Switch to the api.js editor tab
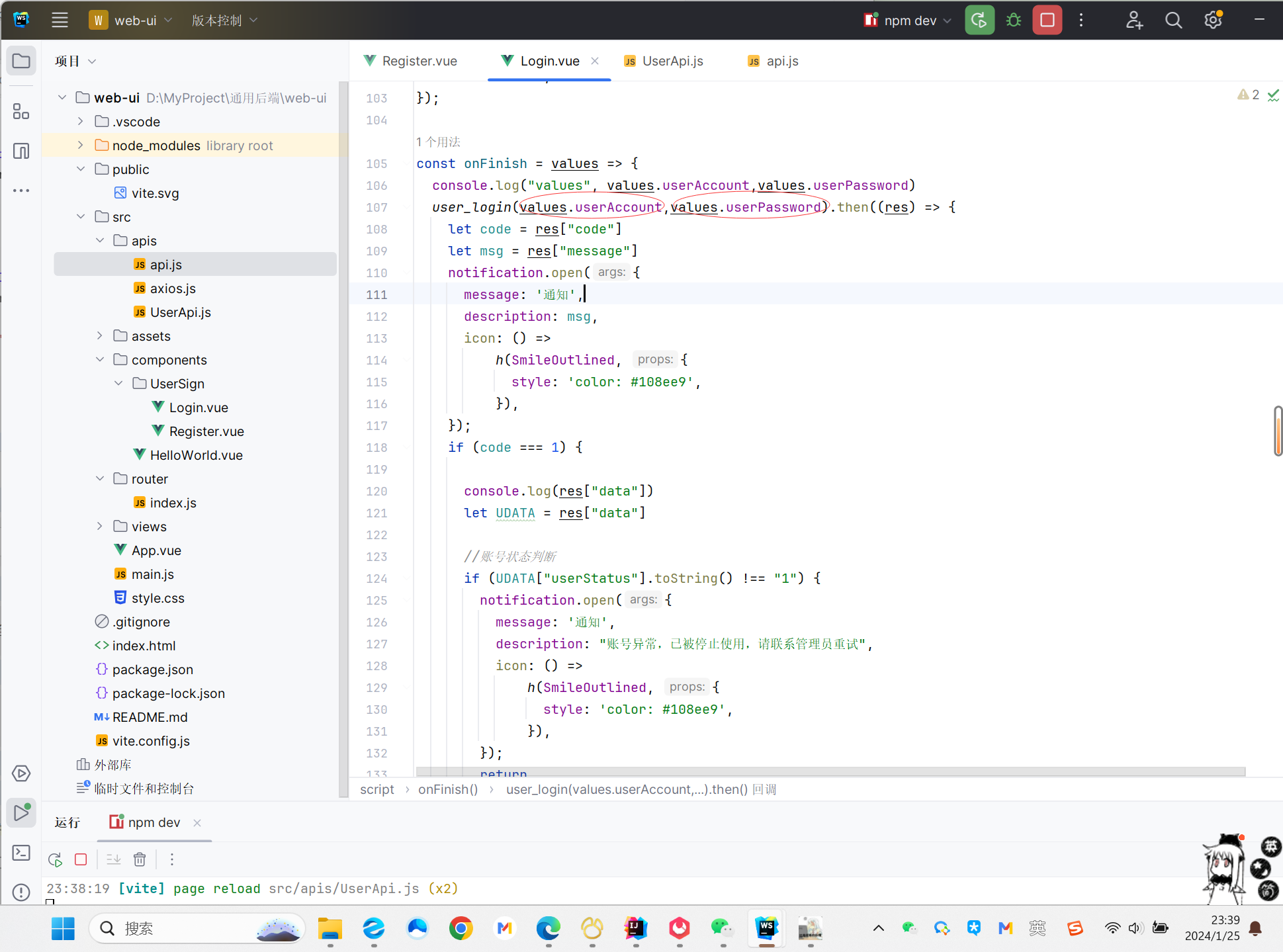 (x=773, y=61)
